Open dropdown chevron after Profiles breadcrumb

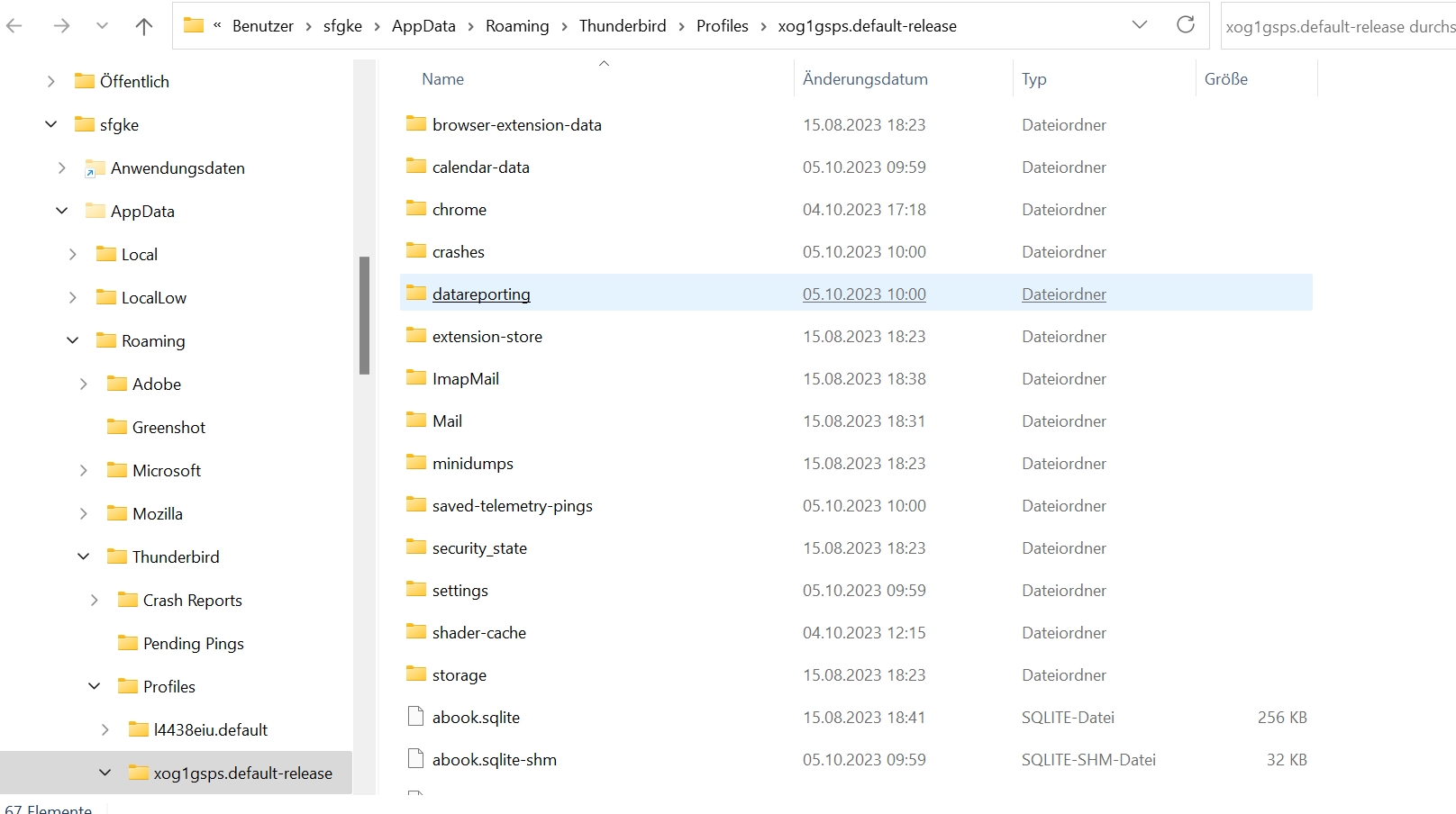[764, 26]
